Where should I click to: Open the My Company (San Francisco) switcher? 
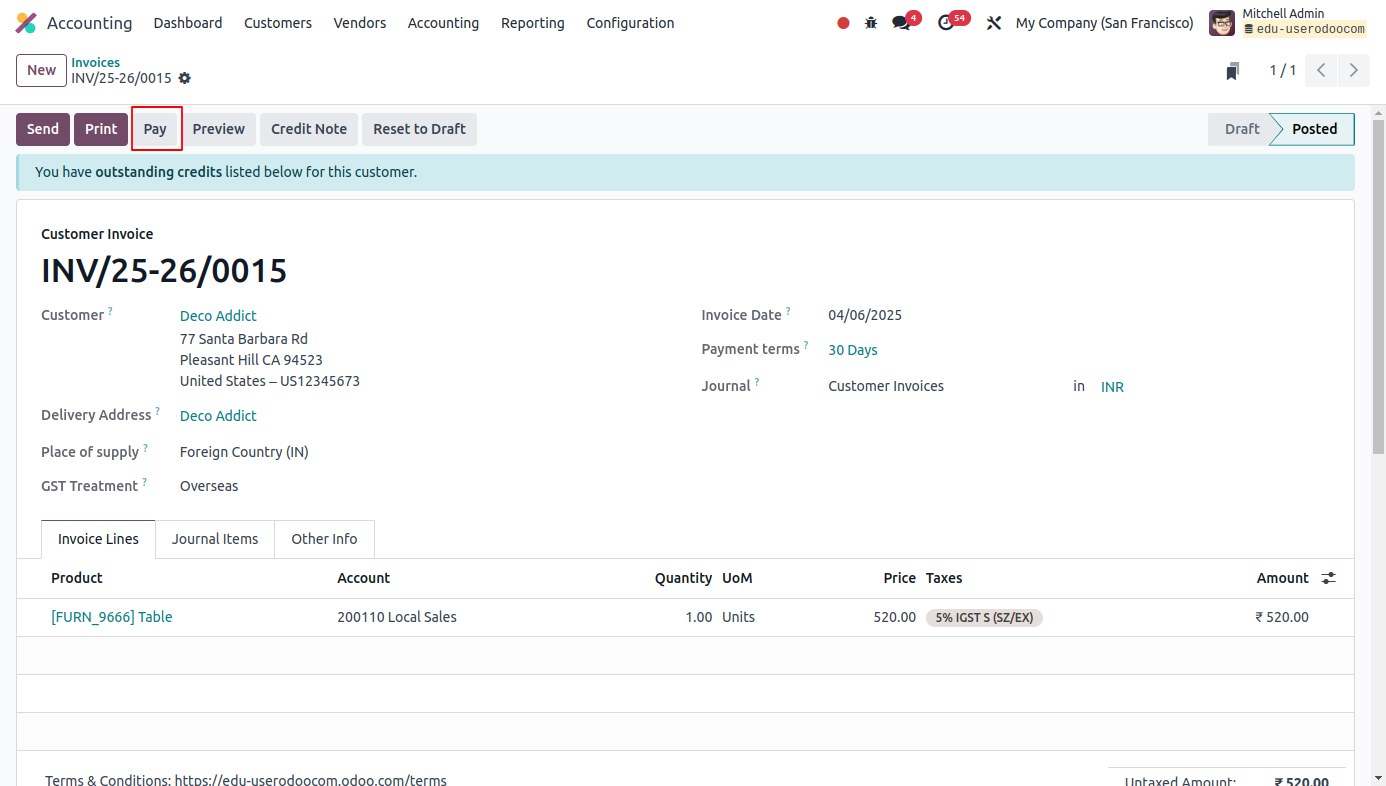[x=1104, y=23]
